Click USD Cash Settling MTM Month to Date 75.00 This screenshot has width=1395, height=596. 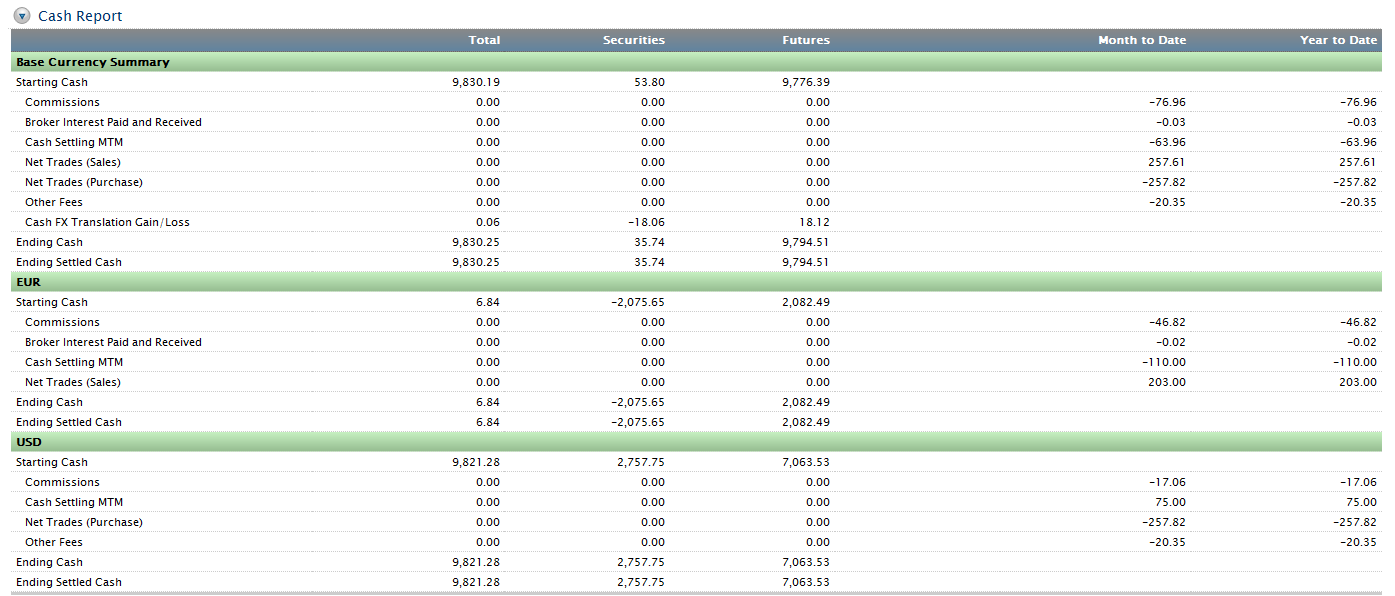pyautogui.click(x=1170, y=502)
